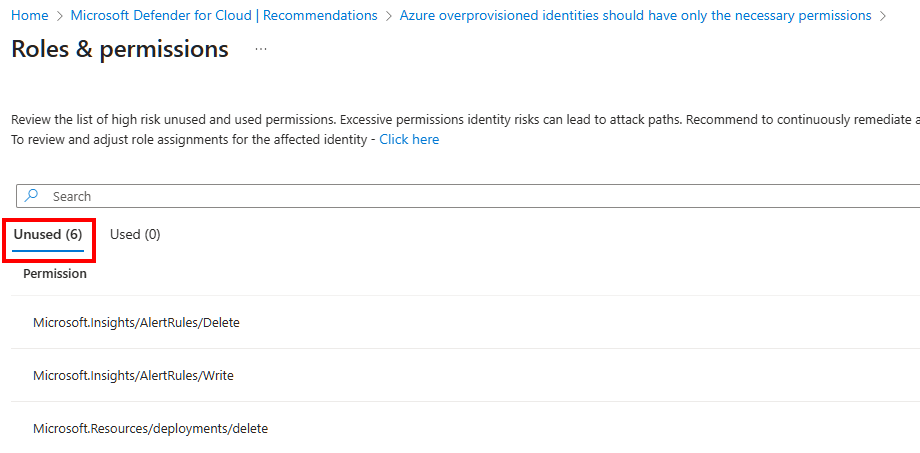
Task: Select Microsoft.Insights/AlertRules/Delete permission row
Action: pos(136,323)
